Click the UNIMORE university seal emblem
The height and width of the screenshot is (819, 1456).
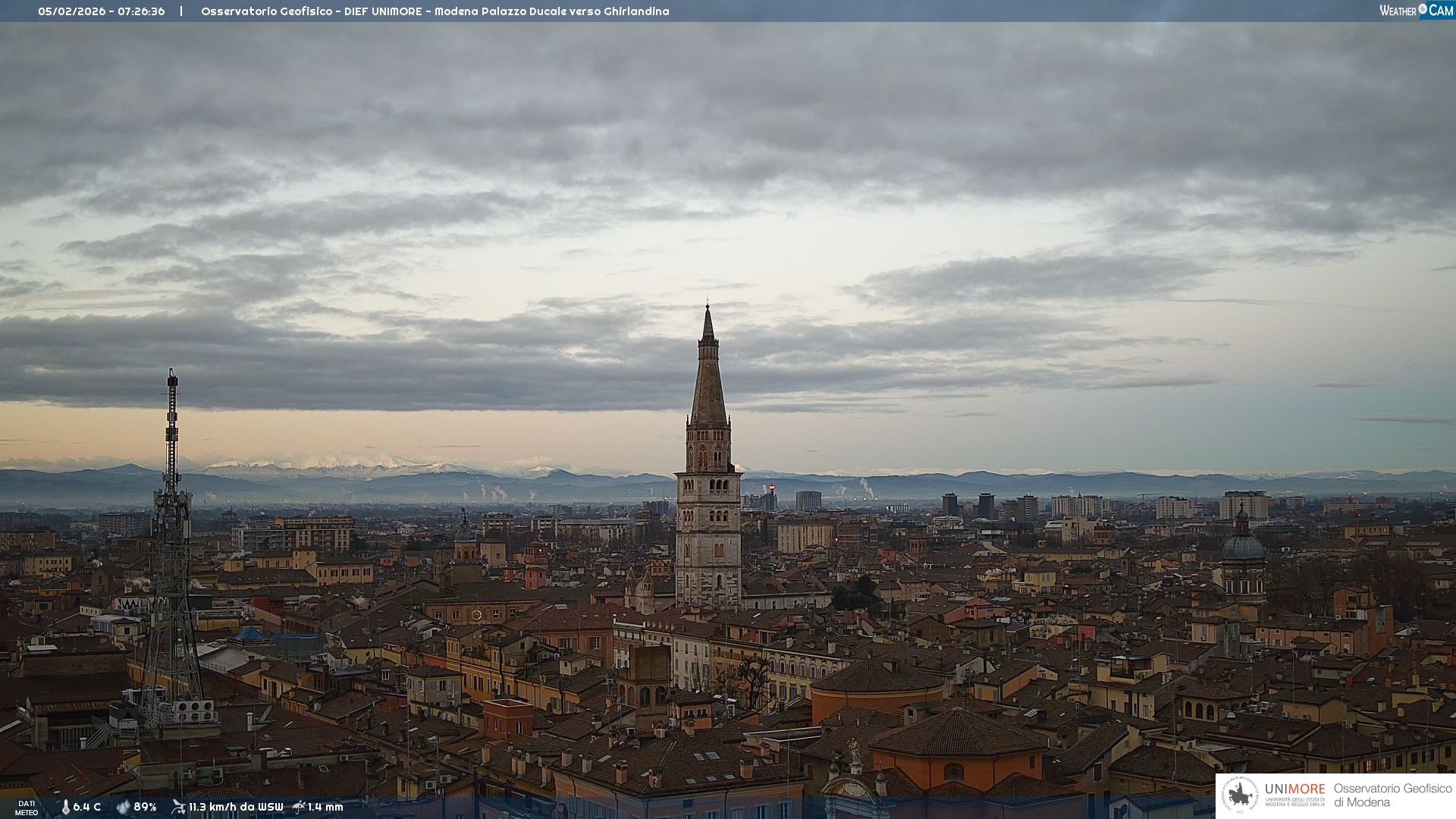(1240, 795)
